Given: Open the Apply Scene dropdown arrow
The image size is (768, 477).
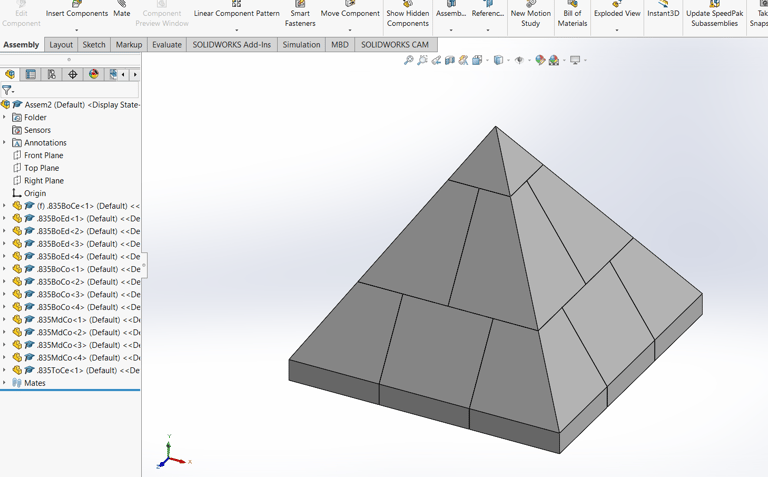Looking at the screenshot, I should pyautogui.click(x=564, y=61).
